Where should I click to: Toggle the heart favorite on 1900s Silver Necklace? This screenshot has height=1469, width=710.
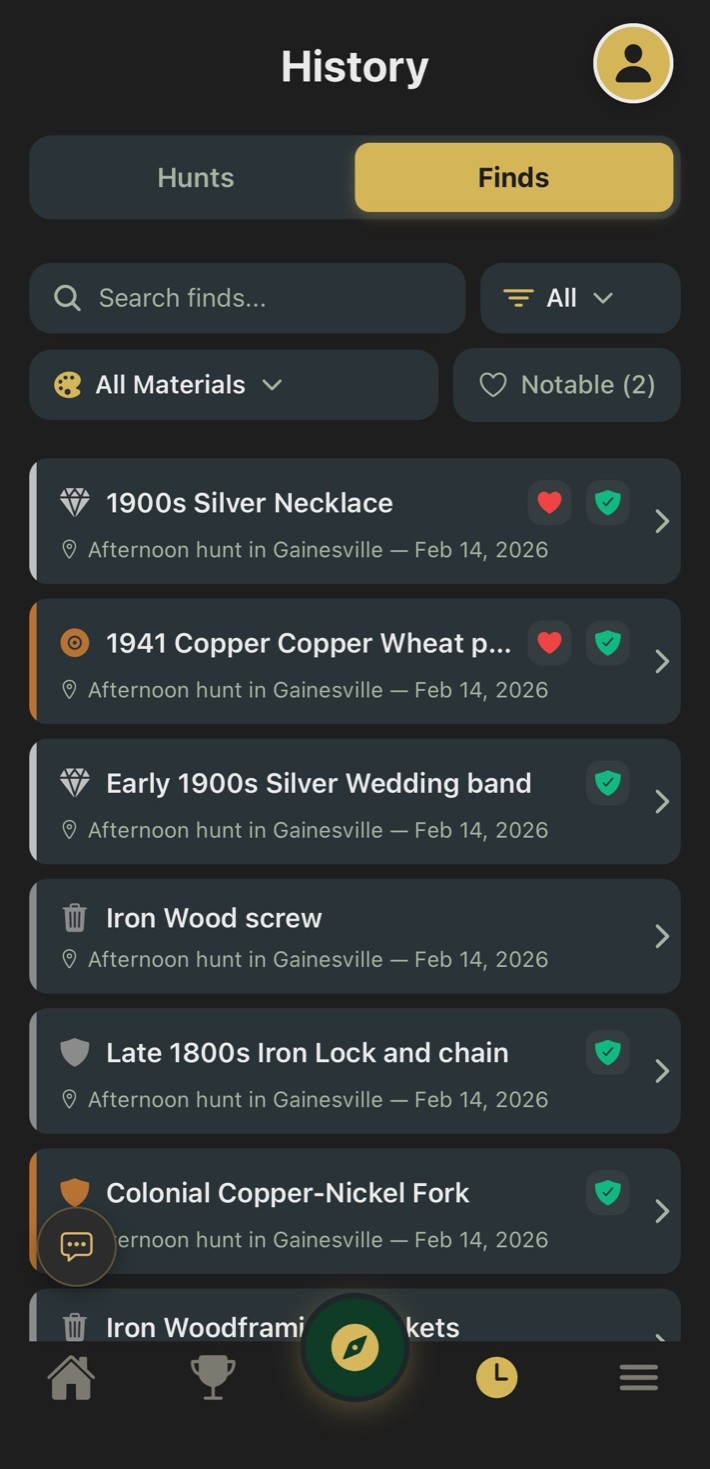click(x=549, y=502)
